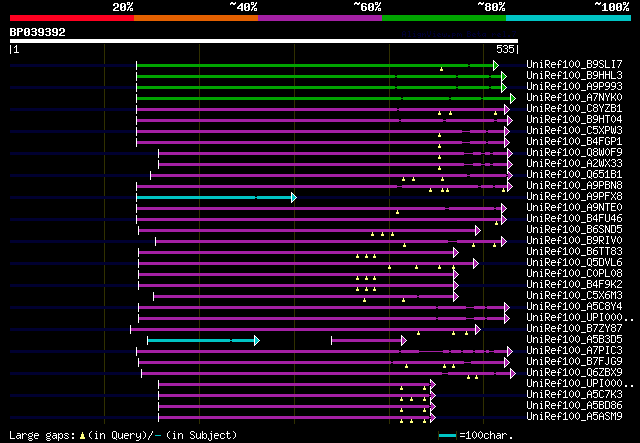Select hit UniRef100_A5C7K3

(574, 395)
